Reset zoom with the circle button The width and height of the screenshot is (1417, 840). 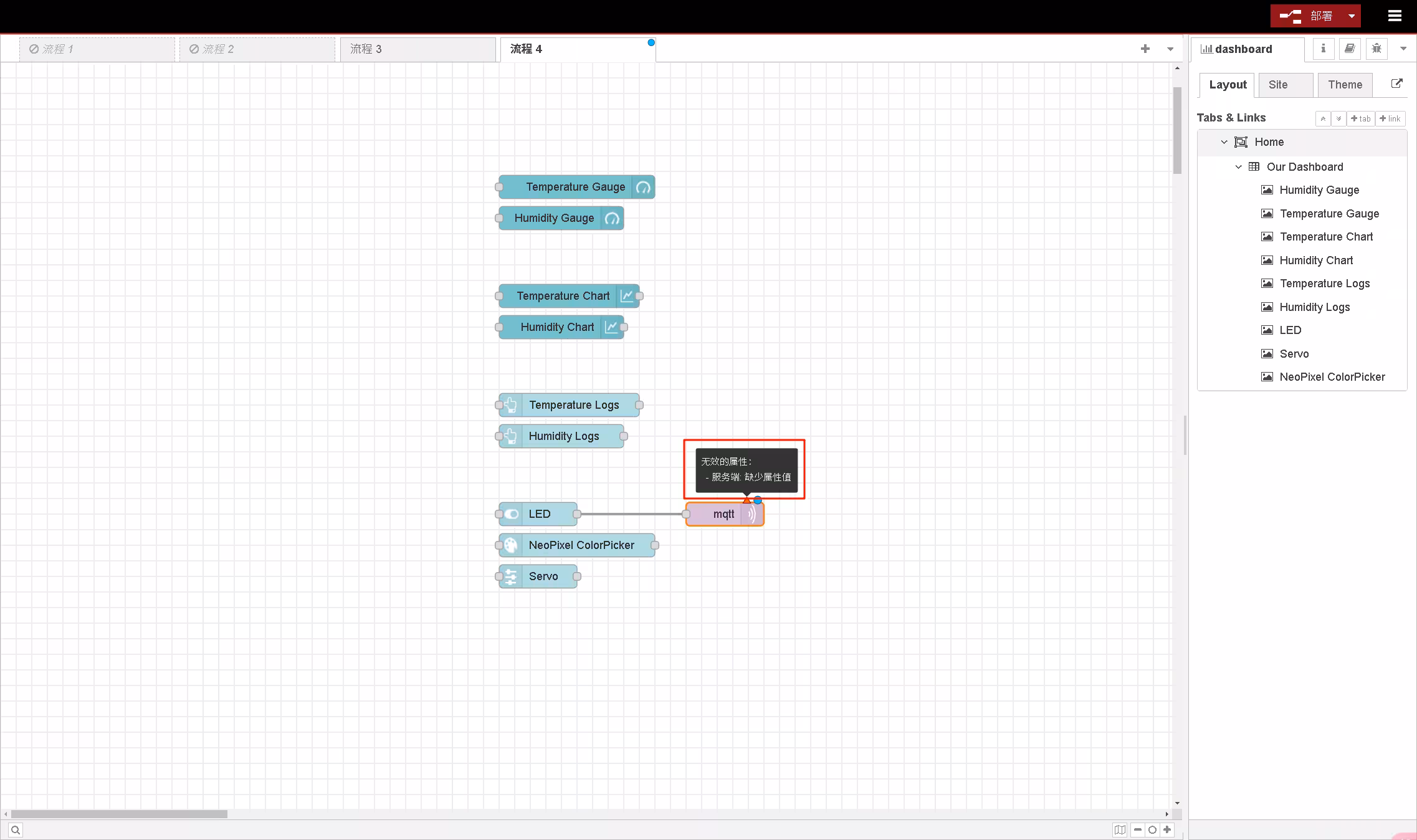point(1152,829)
